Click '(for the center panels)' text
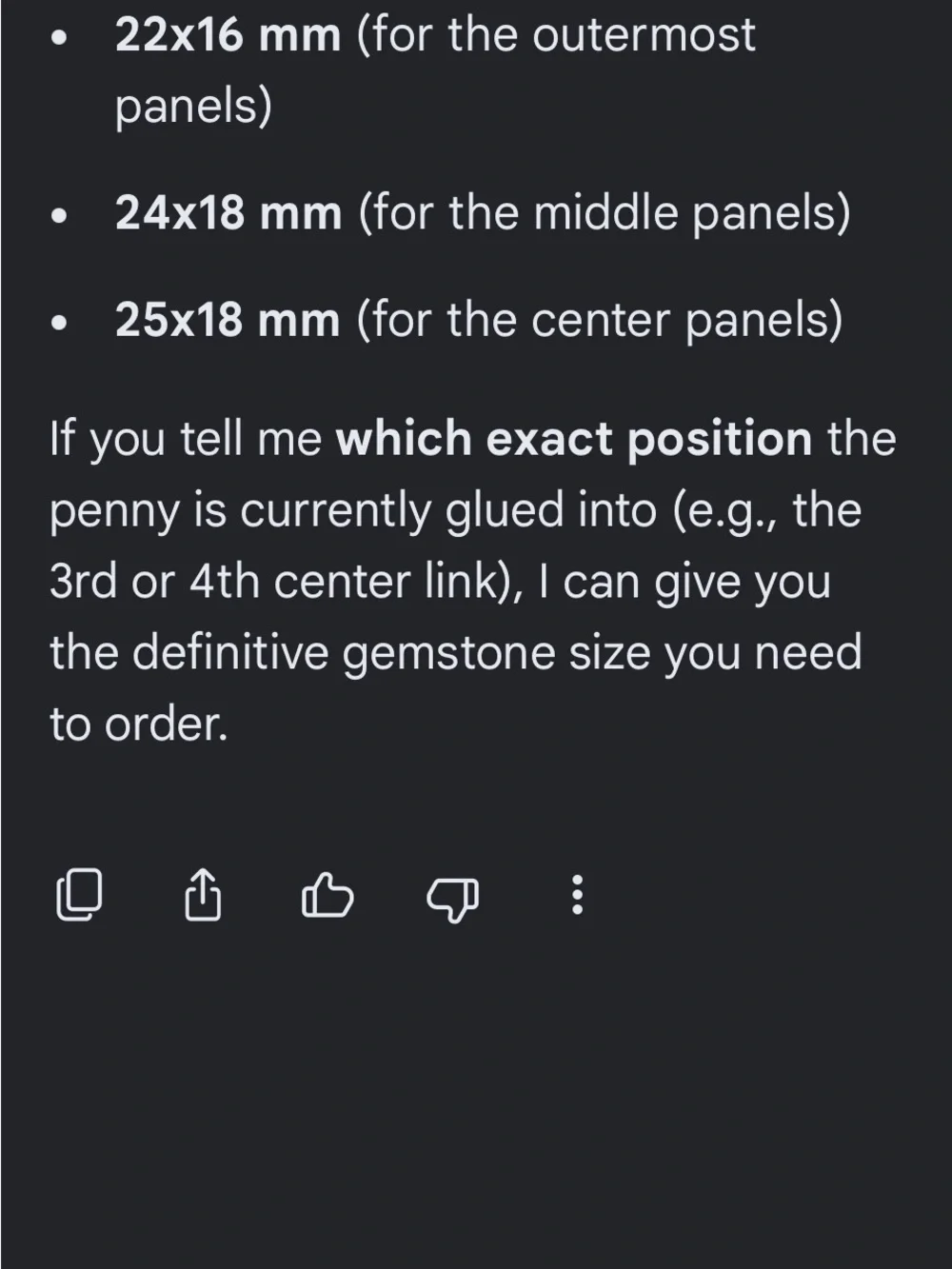 (x=600, y=320)
